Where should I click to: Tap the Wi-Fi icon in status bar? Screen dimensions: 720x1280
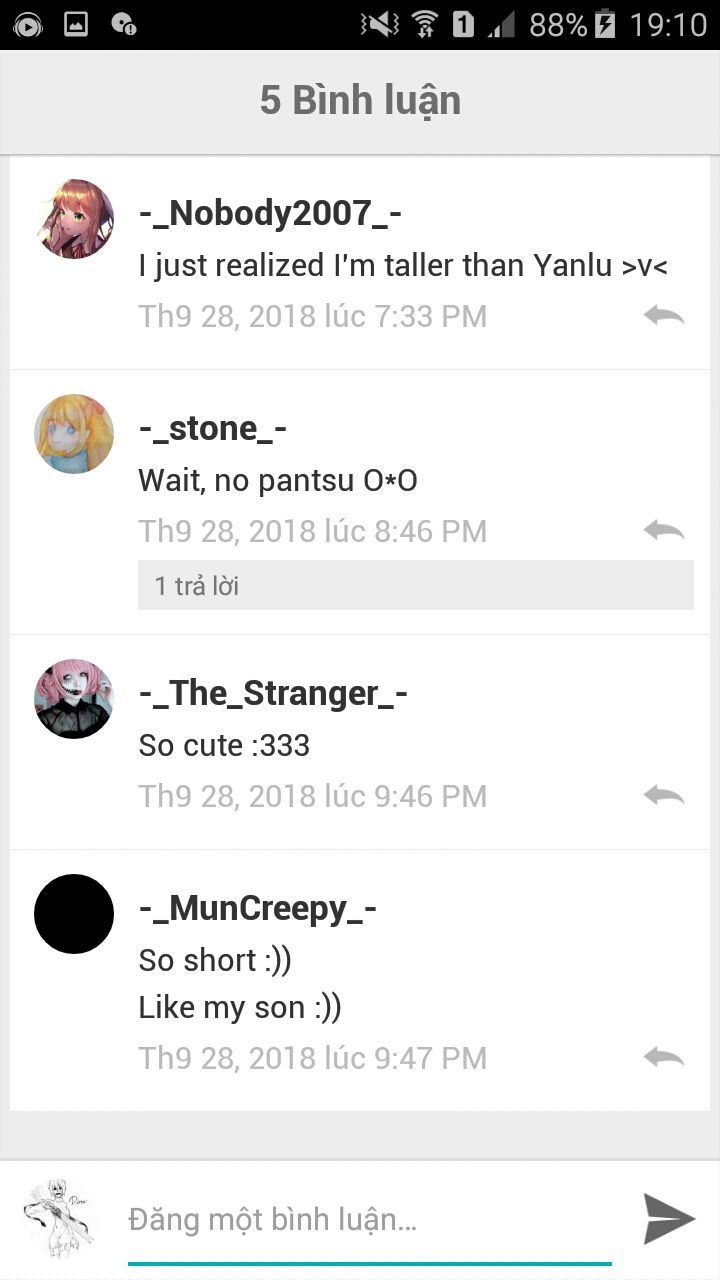425,24
